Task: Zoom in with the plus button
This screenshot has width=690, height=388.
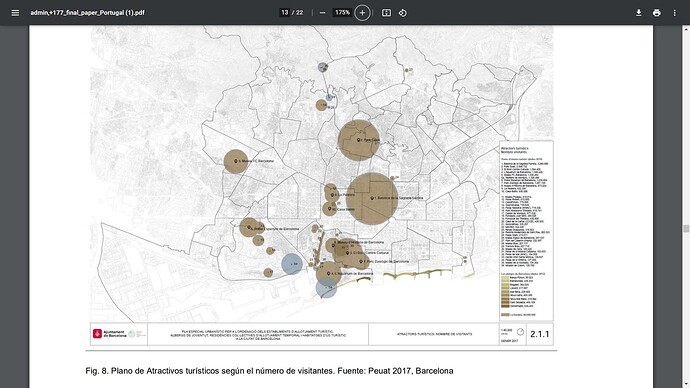Action: (362, 13)
